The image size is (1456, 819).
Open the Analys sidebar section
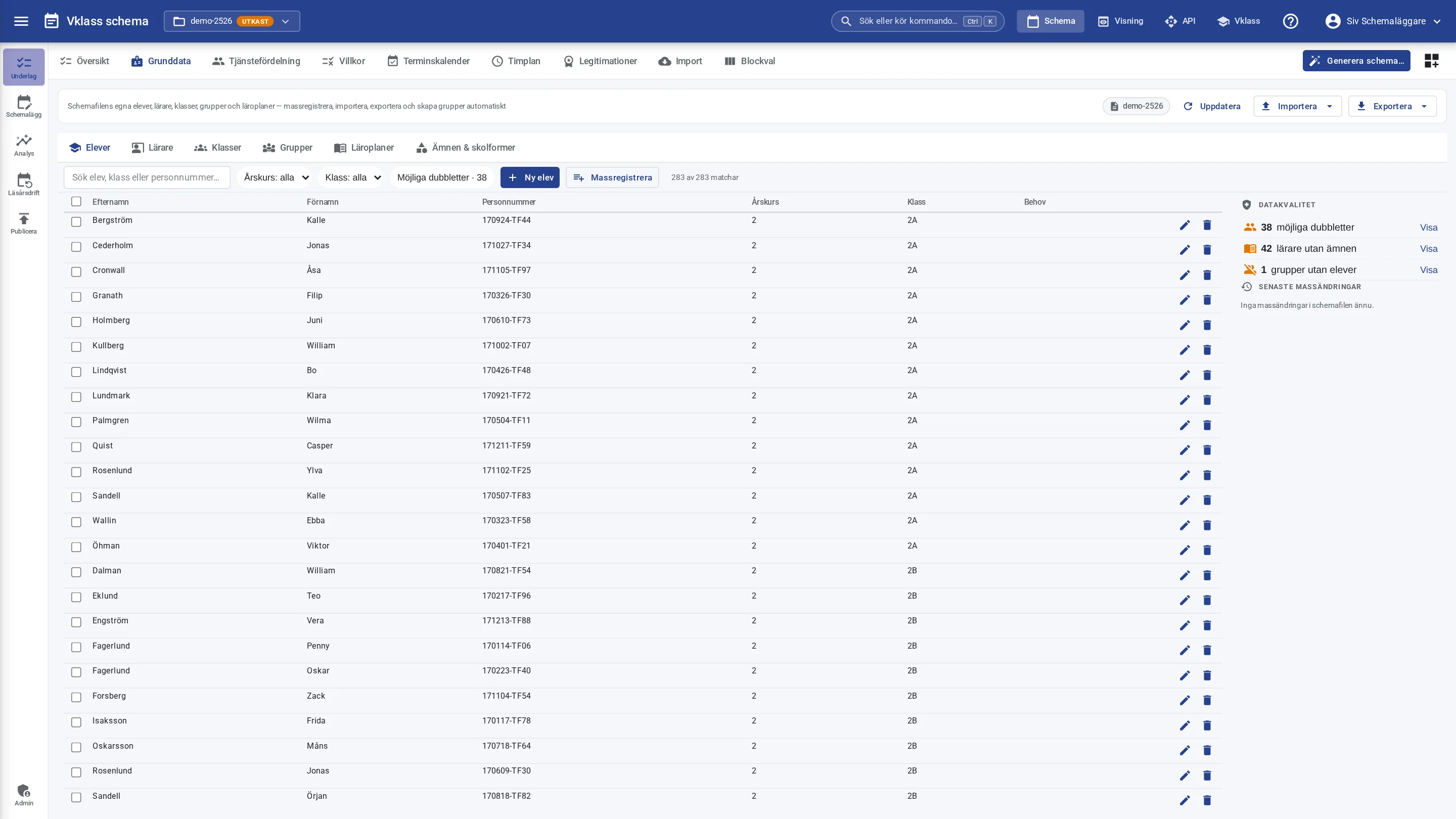click(x=24, y=145)
